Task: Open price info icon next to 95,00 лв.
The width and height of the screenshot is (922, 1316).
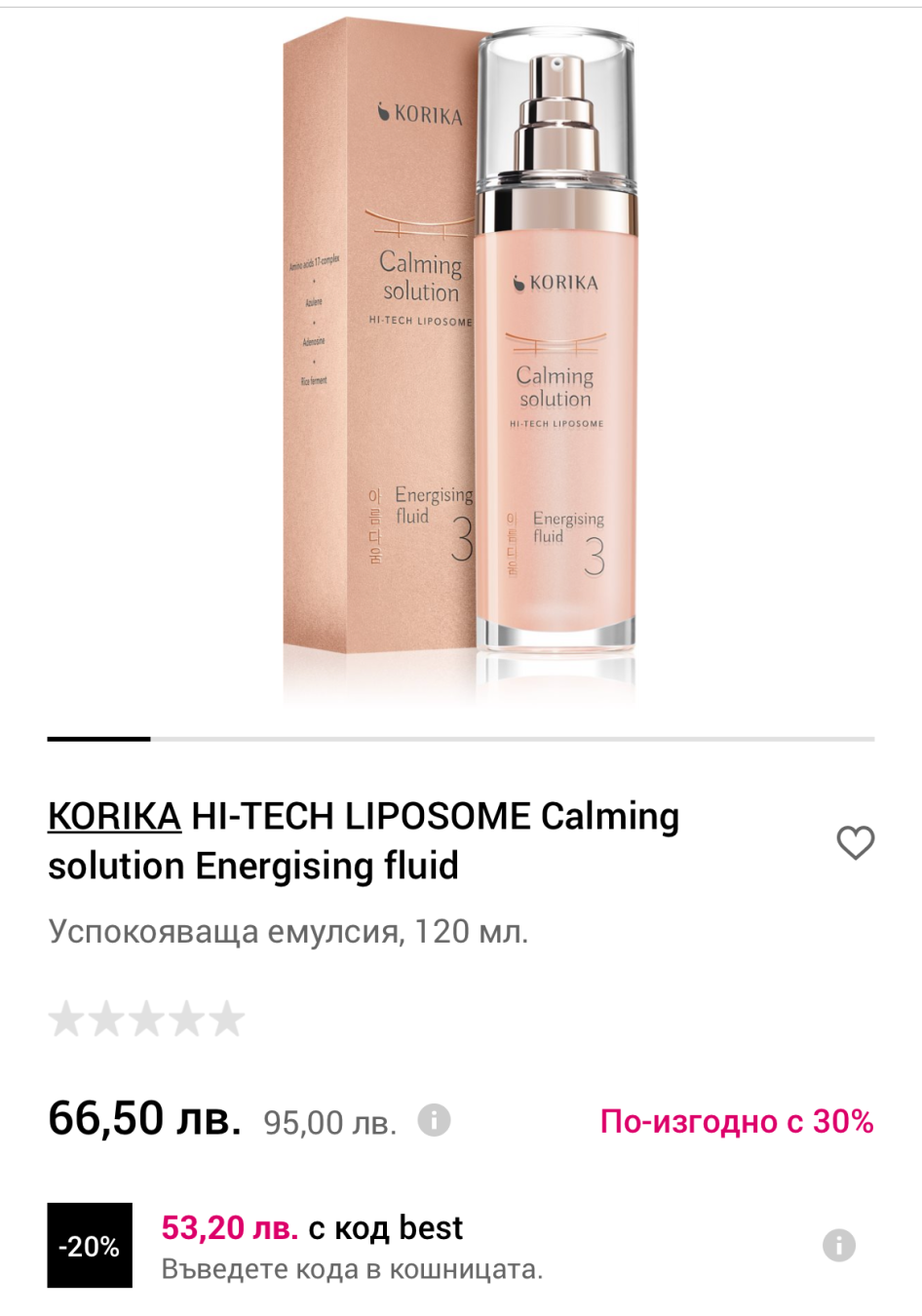Action: click(x=435, y=1120)
